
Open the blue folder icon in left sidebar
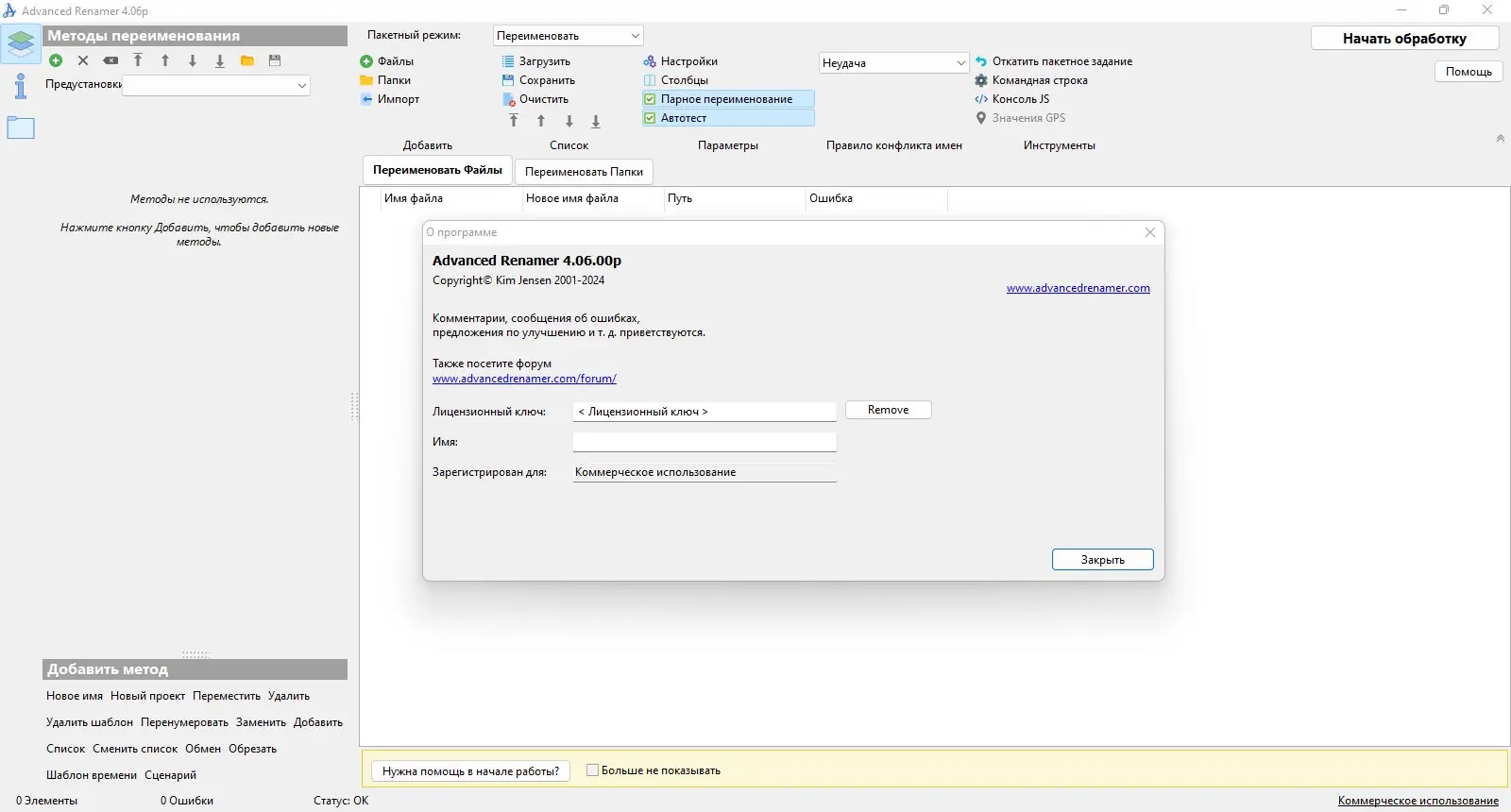[21, 127]
